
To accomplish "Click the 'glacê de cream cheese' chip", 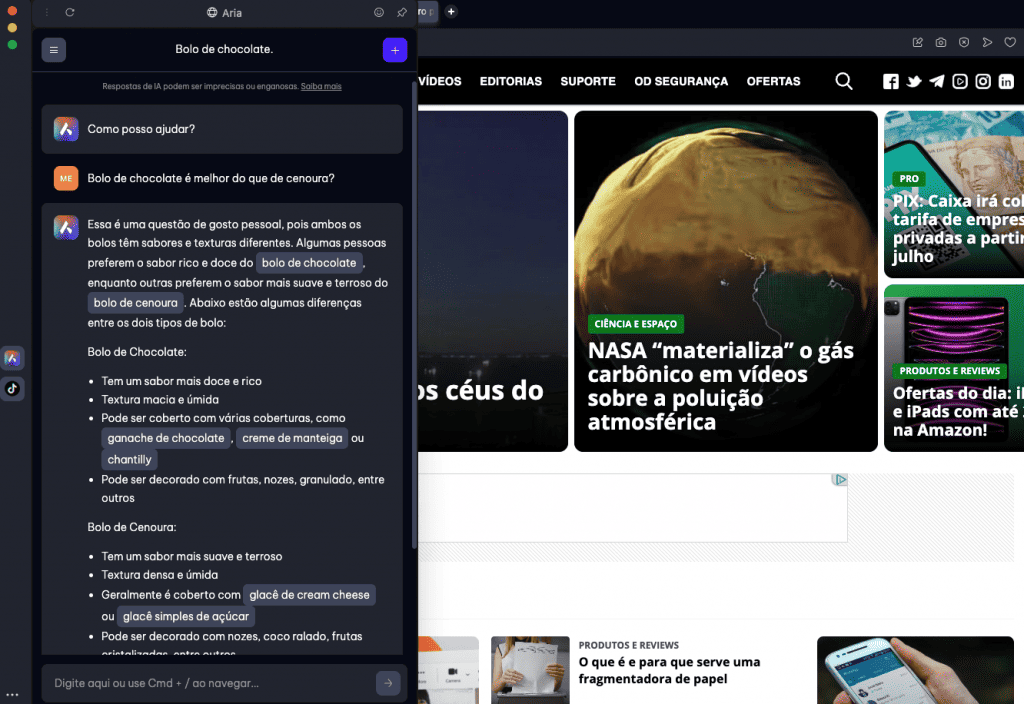I will [x=310, y=595].
